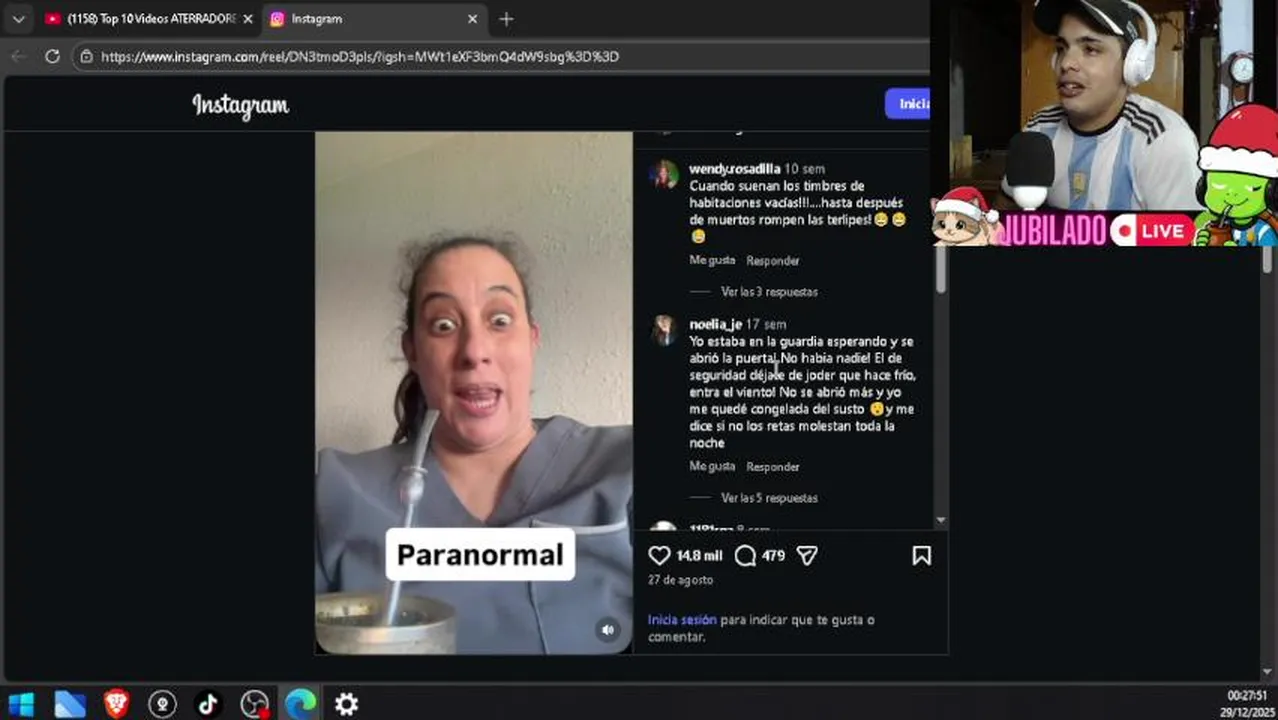
Task: Open the taskbar clock showing 29/12/2025
Action: 1247,704
